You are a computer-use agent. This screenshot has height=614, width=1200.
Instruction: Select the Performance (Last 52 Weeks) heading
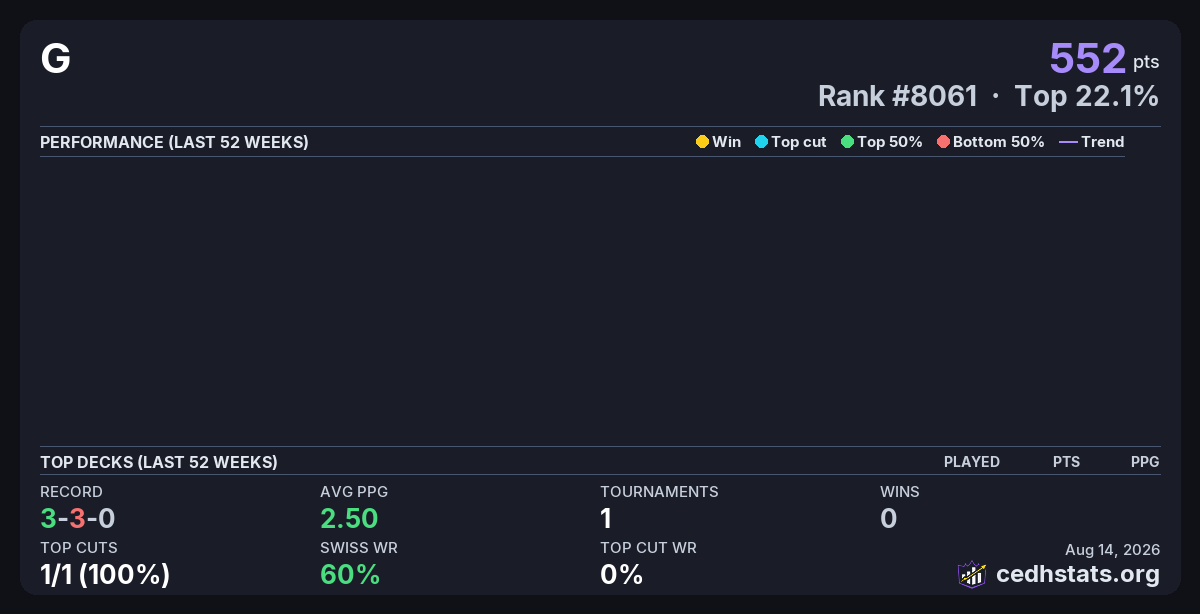tap(174, 142)
